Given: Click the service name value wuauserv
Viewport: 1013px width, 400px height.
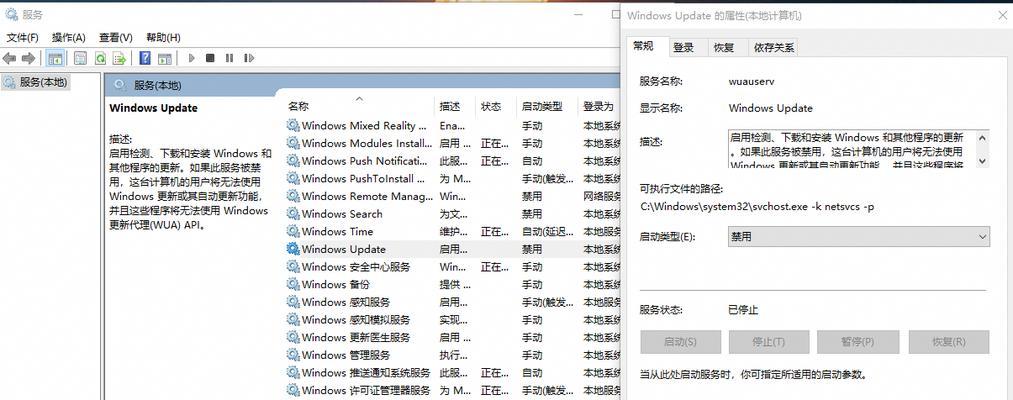Looking at the screenshot, I should tap(751, 81).
